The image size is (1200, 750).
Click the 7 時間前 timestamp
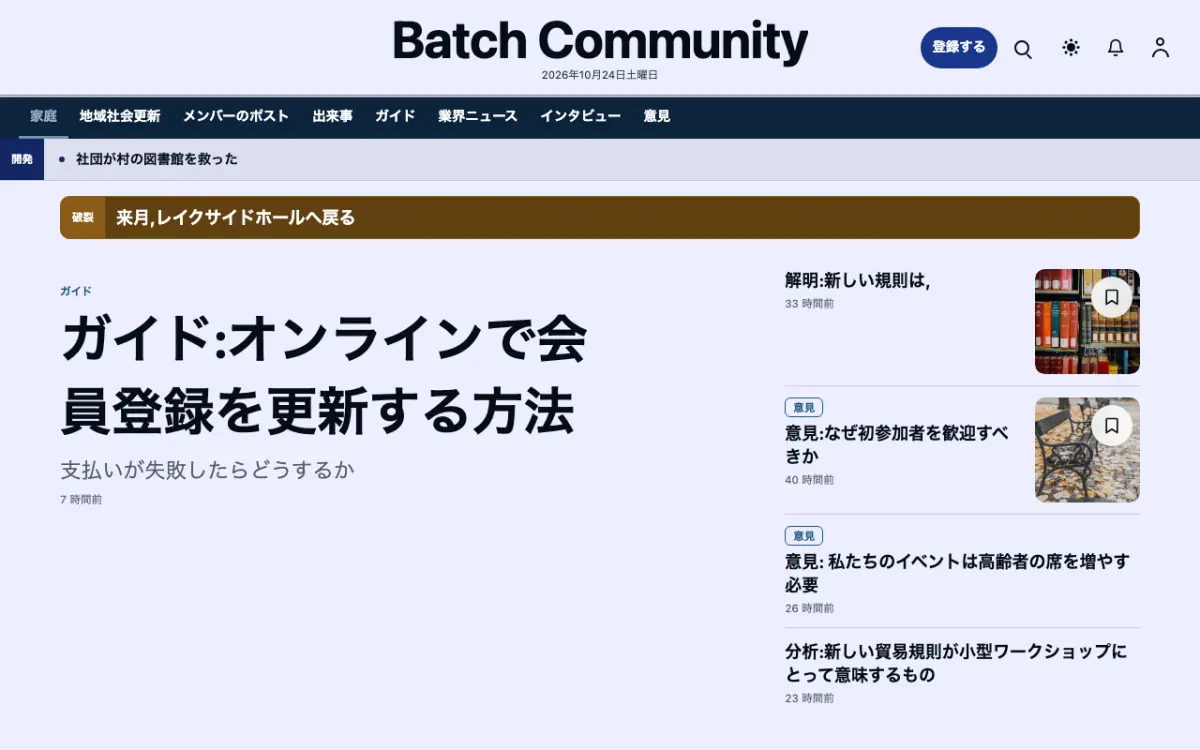click(x=81, y=499)
